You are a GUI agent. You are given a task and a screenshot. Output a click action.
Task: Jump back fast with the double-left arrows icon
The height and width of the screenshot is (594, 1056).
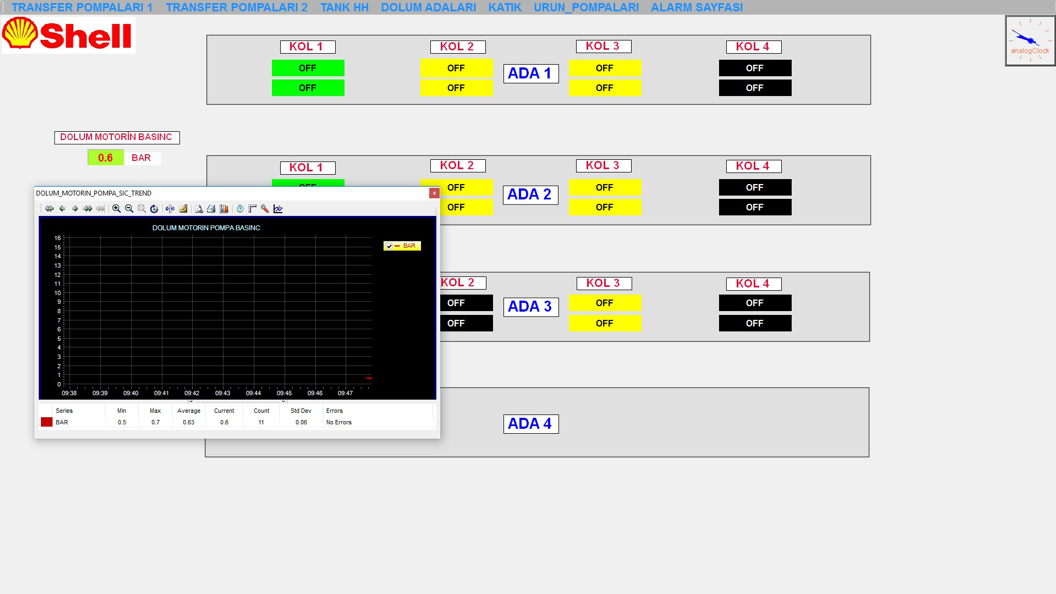coord(49,209)
